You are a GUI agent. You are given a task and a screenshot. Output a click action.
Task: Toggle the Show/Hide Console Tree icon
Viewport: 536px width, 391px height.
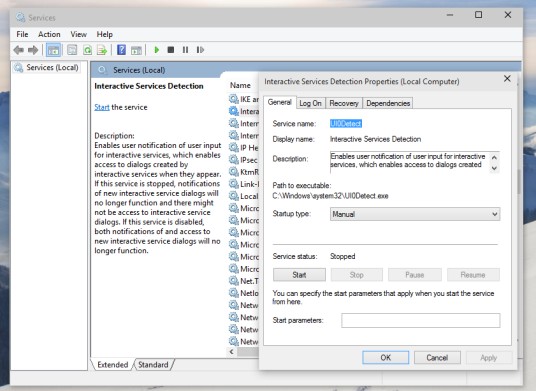[x=53, y=50]
